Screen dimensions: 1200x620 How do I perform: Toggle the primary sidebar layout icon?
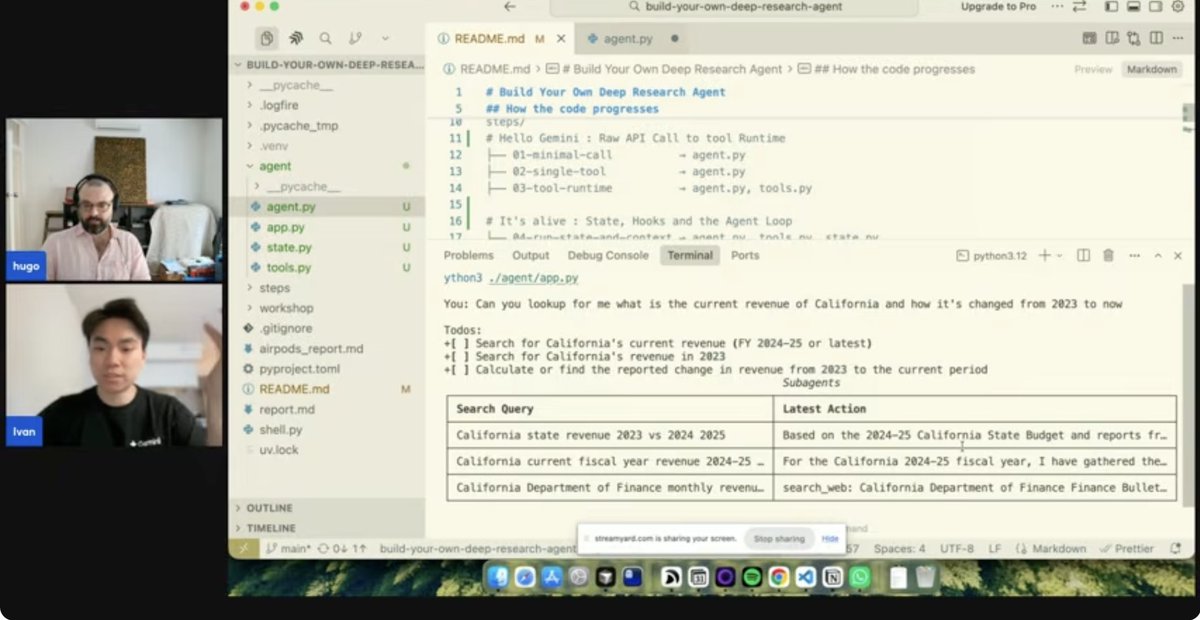1111,7
